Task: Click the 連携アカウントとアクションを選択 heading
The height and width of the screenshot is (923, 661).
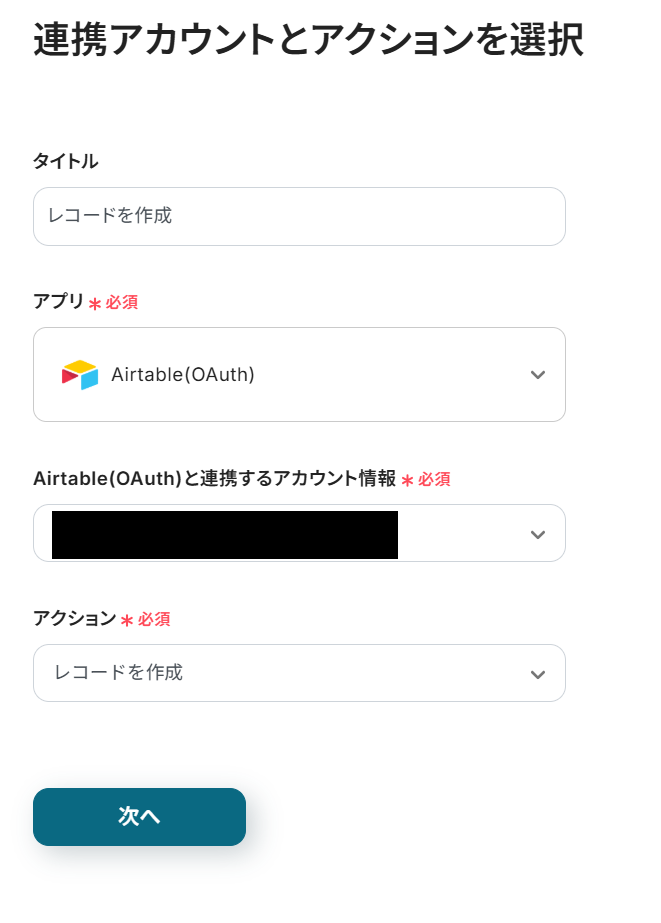Action: 308,41
